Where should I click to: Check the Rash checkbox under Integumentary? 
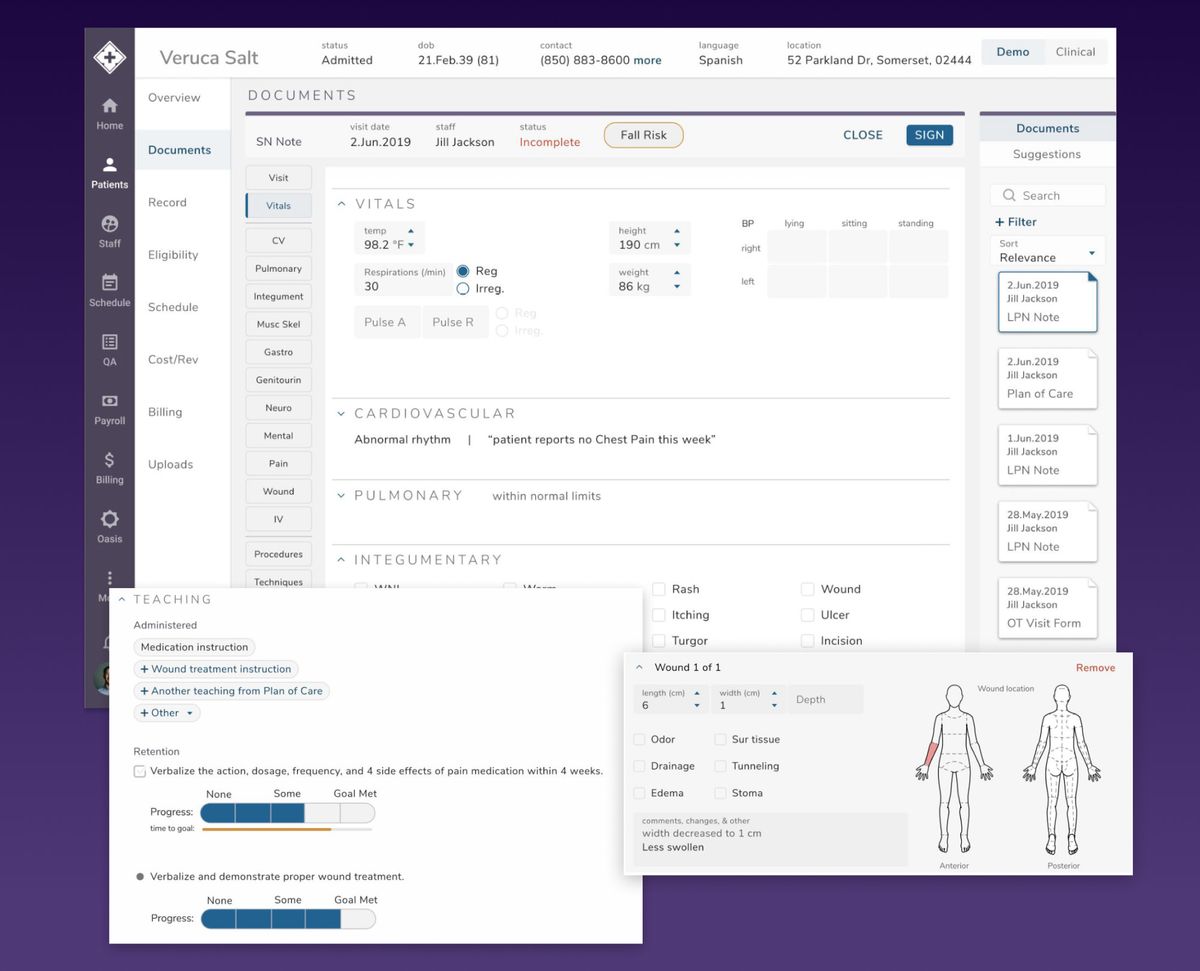coord(658,589)
